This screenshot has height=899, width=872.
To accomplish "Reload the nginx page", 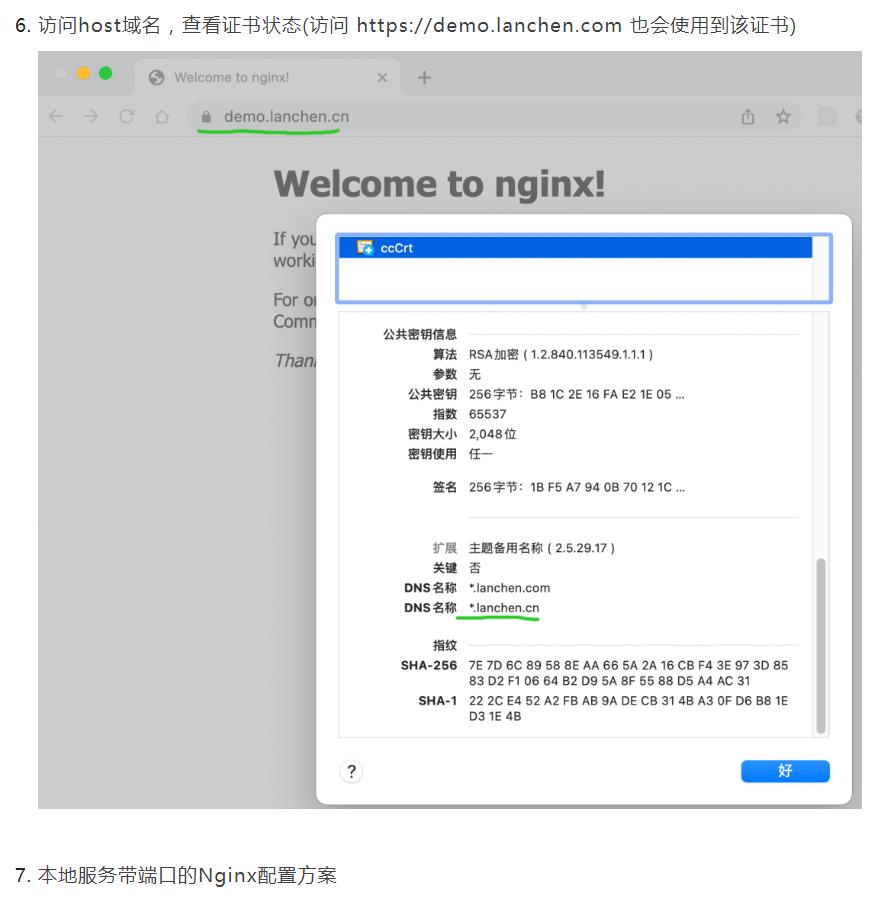I will pos(127,117).
